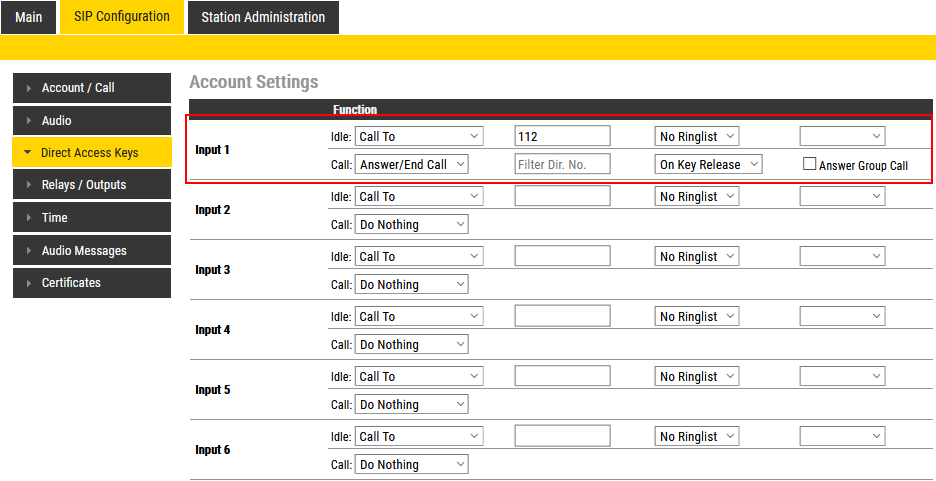Open Input 2 No Ringlist dropdown
The height and width of the screenshot is (481, 936).
[697, 197]
